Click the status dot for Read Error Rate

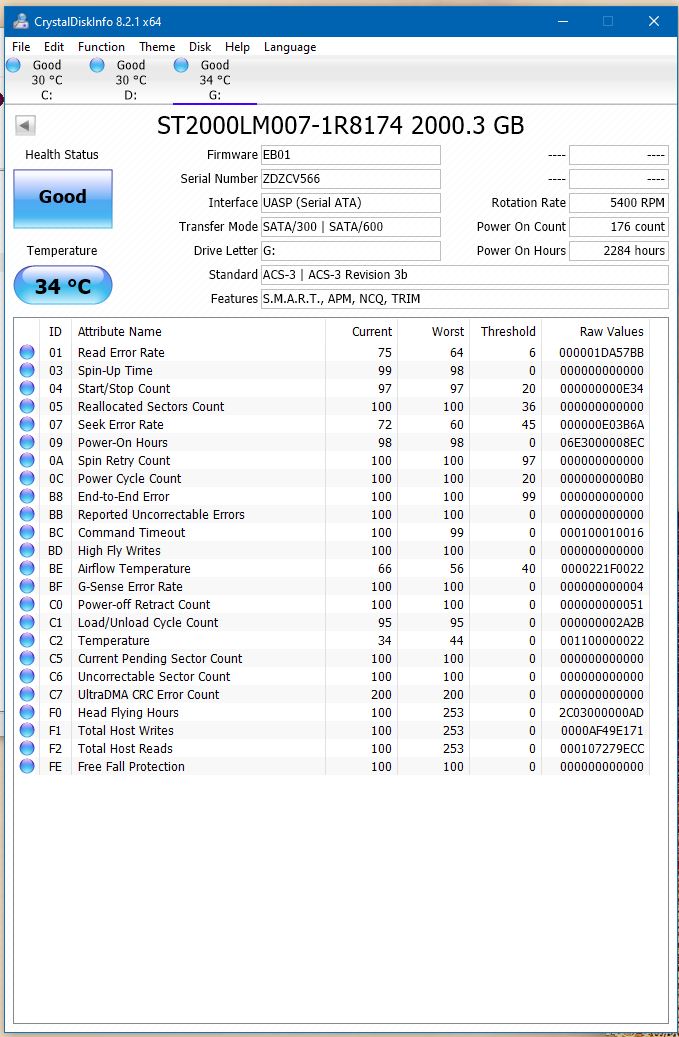coord(27,353)
